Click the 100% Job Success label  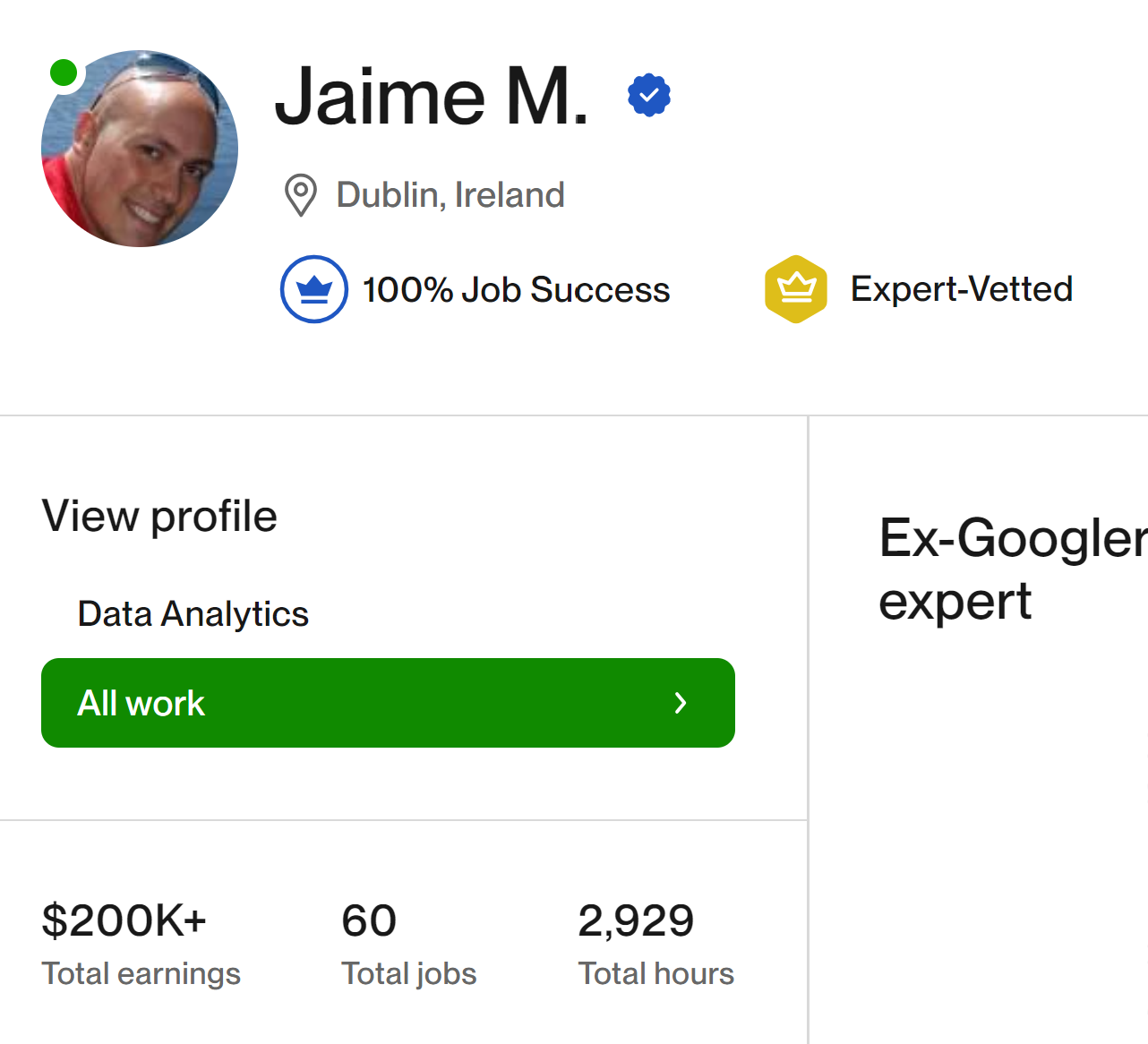click(x=516, y=290)
